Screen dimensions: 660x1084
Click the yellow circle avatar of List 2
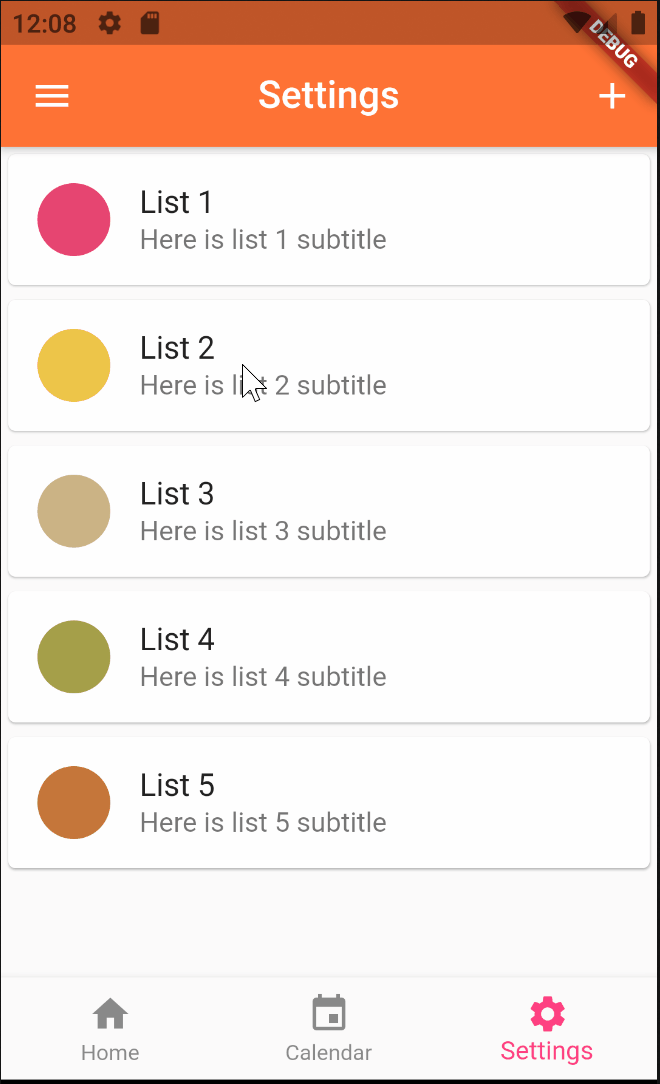[74, 366]
